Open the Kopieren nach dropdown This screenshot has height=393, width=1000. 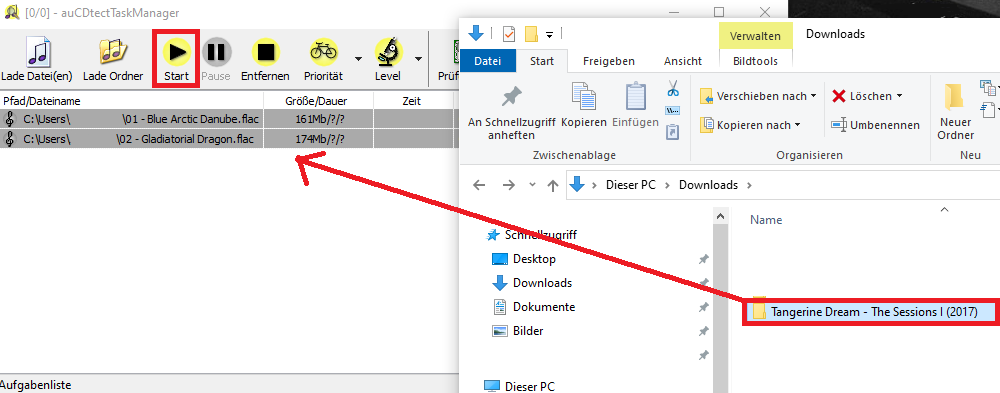click(797, 125)
